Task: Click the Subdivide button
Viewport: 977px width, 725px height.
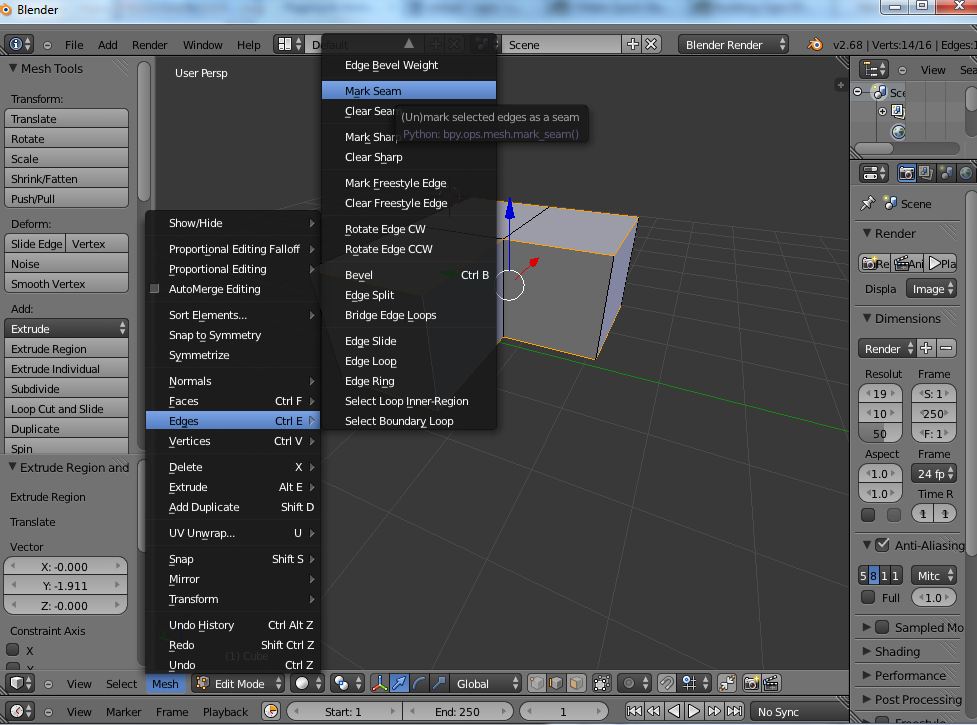Action: coord(67,389)
